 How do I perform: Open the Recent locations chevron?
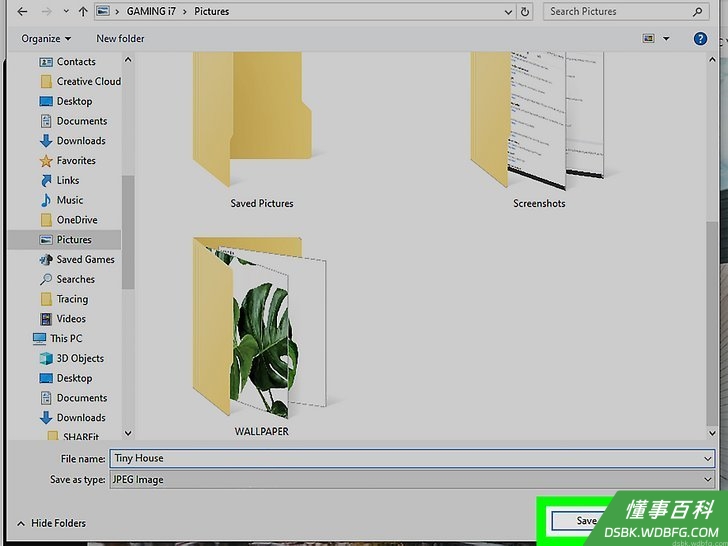coord(66,12)
